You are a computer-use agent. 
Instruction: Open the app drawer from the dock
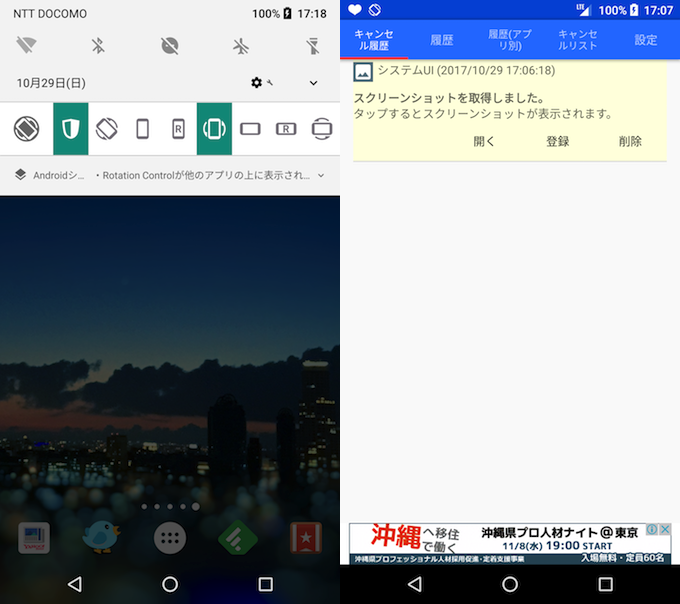tap(170, 538)
